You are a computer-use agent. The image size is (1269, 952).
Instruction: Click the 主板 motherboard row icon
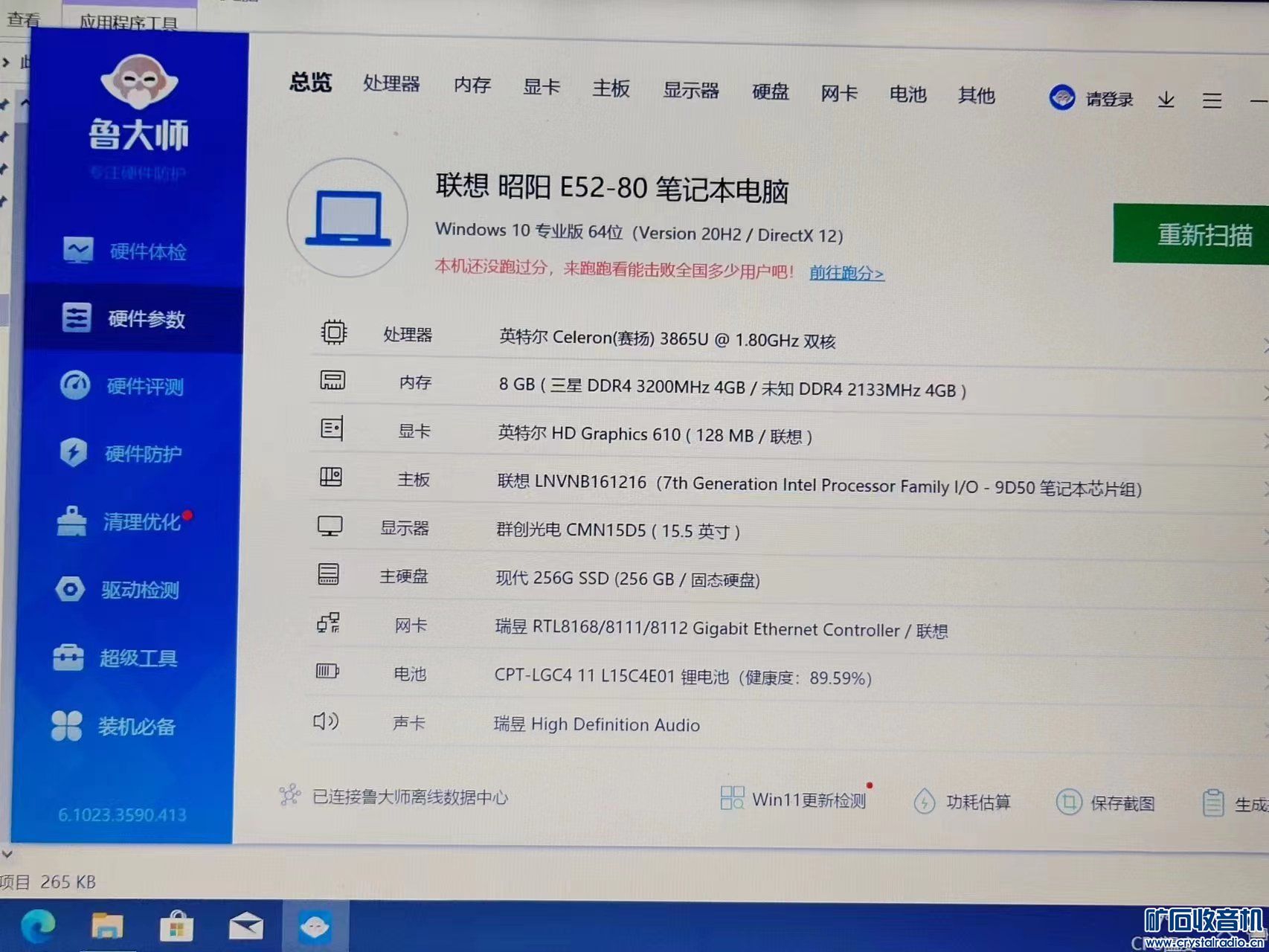click(x=331, y=477)
